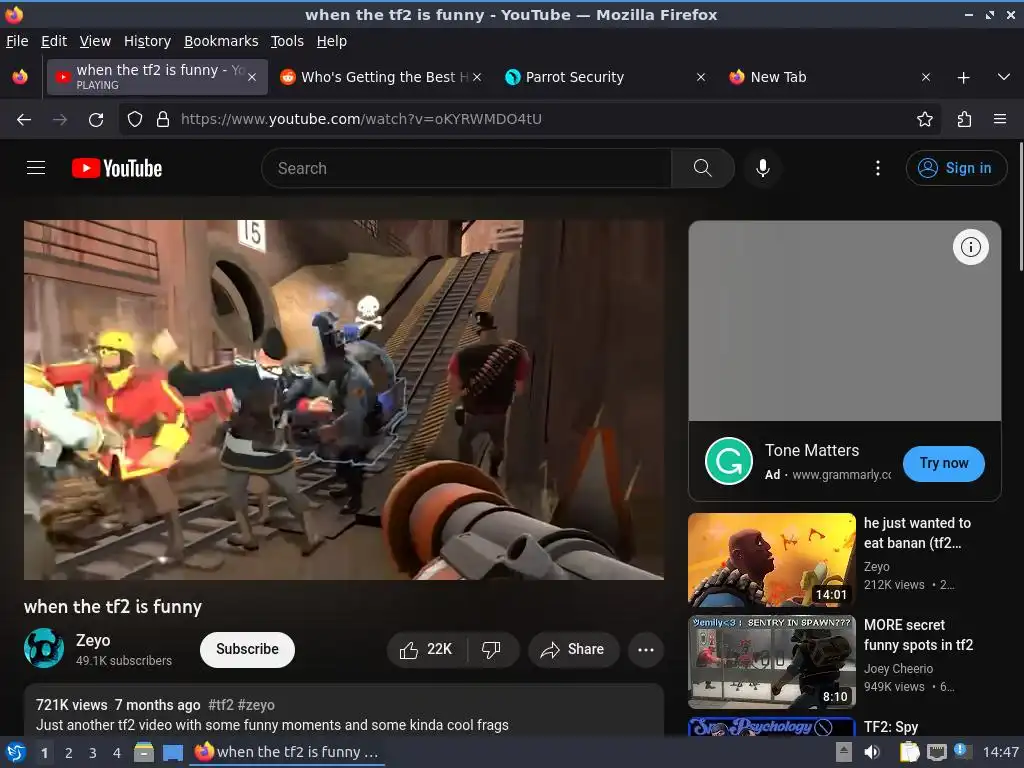This screenshot has width=1024, height=768.
Task: Close the Parrot Security tab
Action: [x=701, y=77]
